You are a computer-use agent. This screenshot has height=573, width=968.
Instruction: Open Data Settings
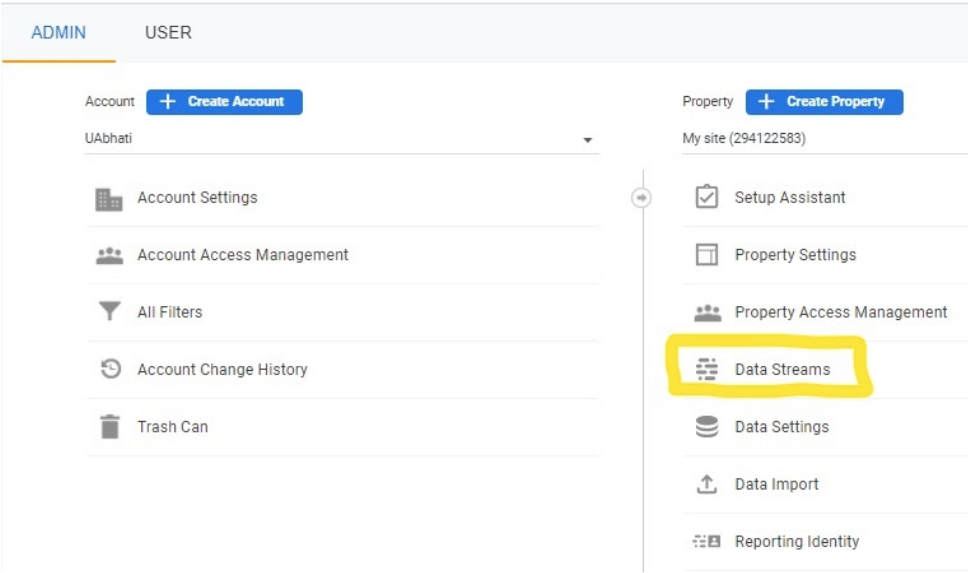pos(782,427)
